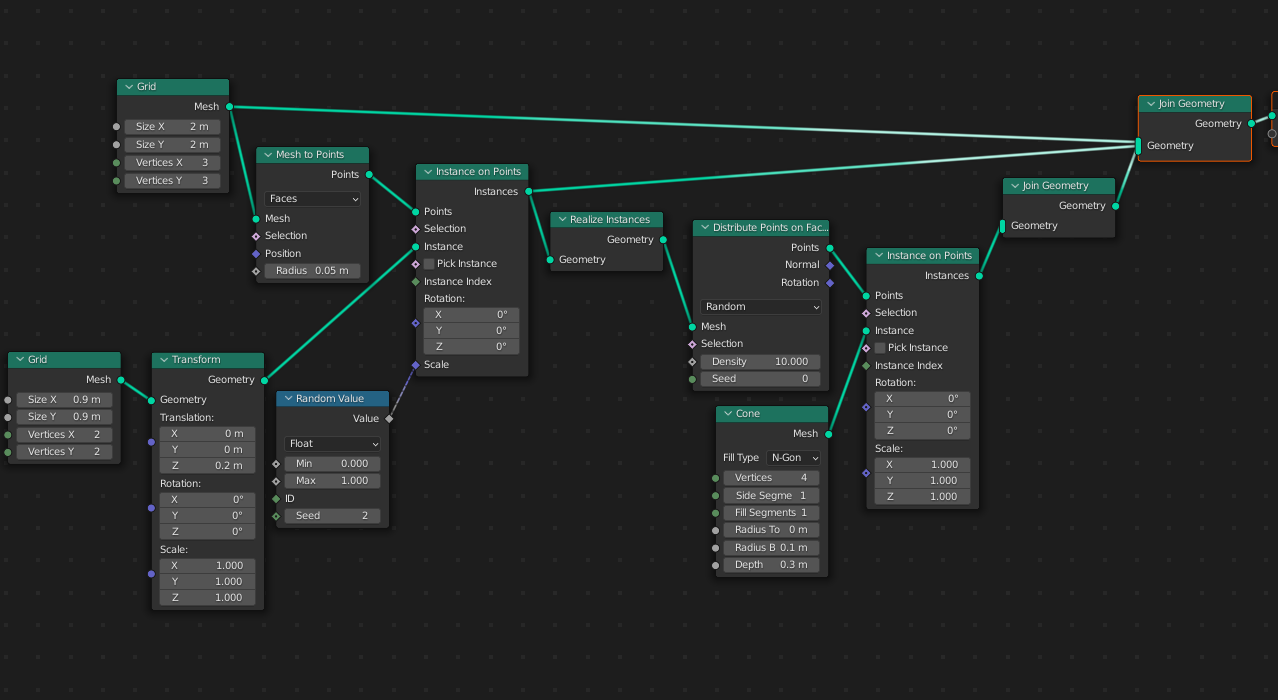Image resolution: width=1278 pixels, height=700 pixels.
Task: Select the Realize Instances node by its header
Action: (614, 220)
